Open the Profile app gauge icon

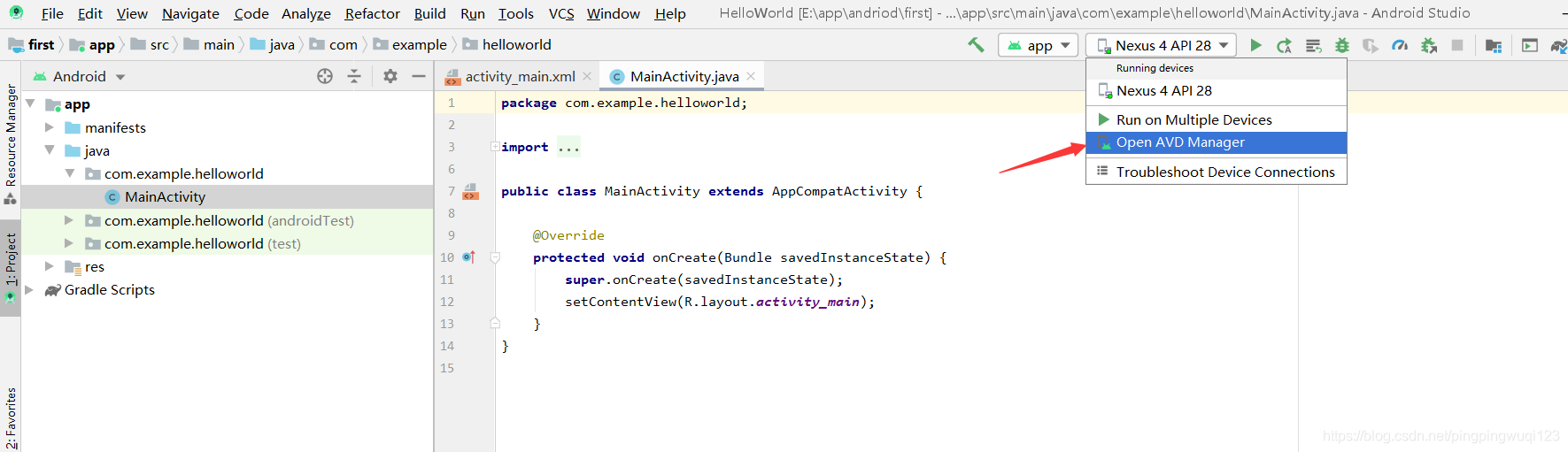pyautogui.click(x=1400, y=45)
